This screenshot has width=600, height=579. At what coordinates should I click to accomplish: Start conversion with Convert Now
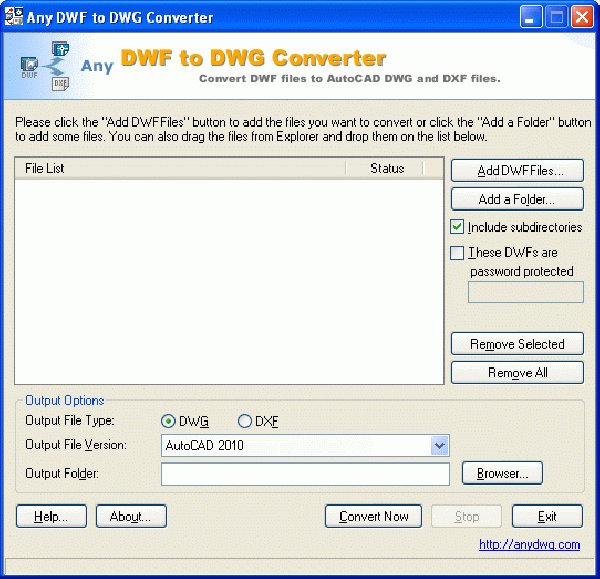[373, 516]
